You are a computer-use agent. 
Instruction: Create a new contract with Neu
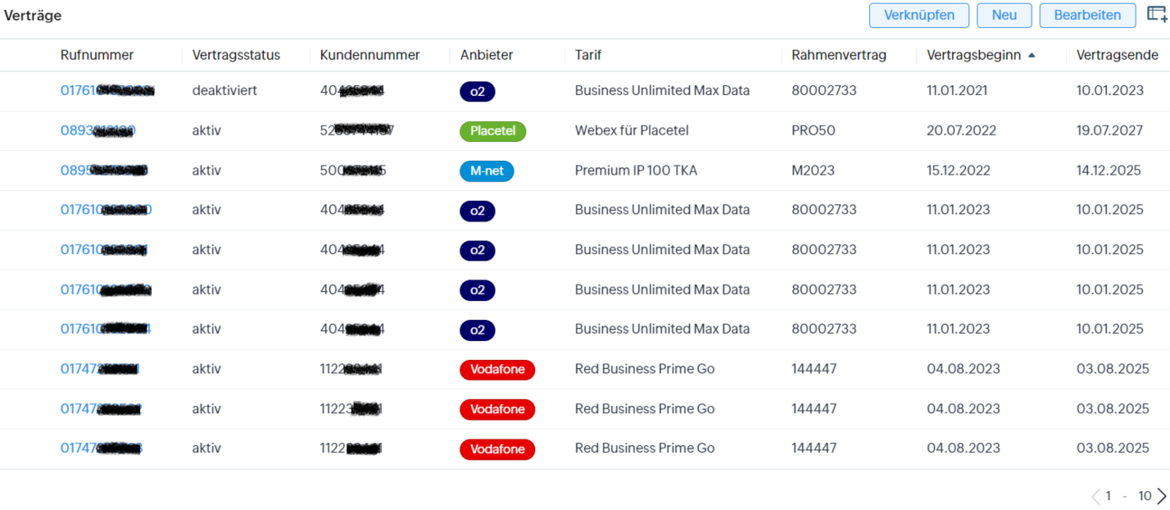point(1004,15)
